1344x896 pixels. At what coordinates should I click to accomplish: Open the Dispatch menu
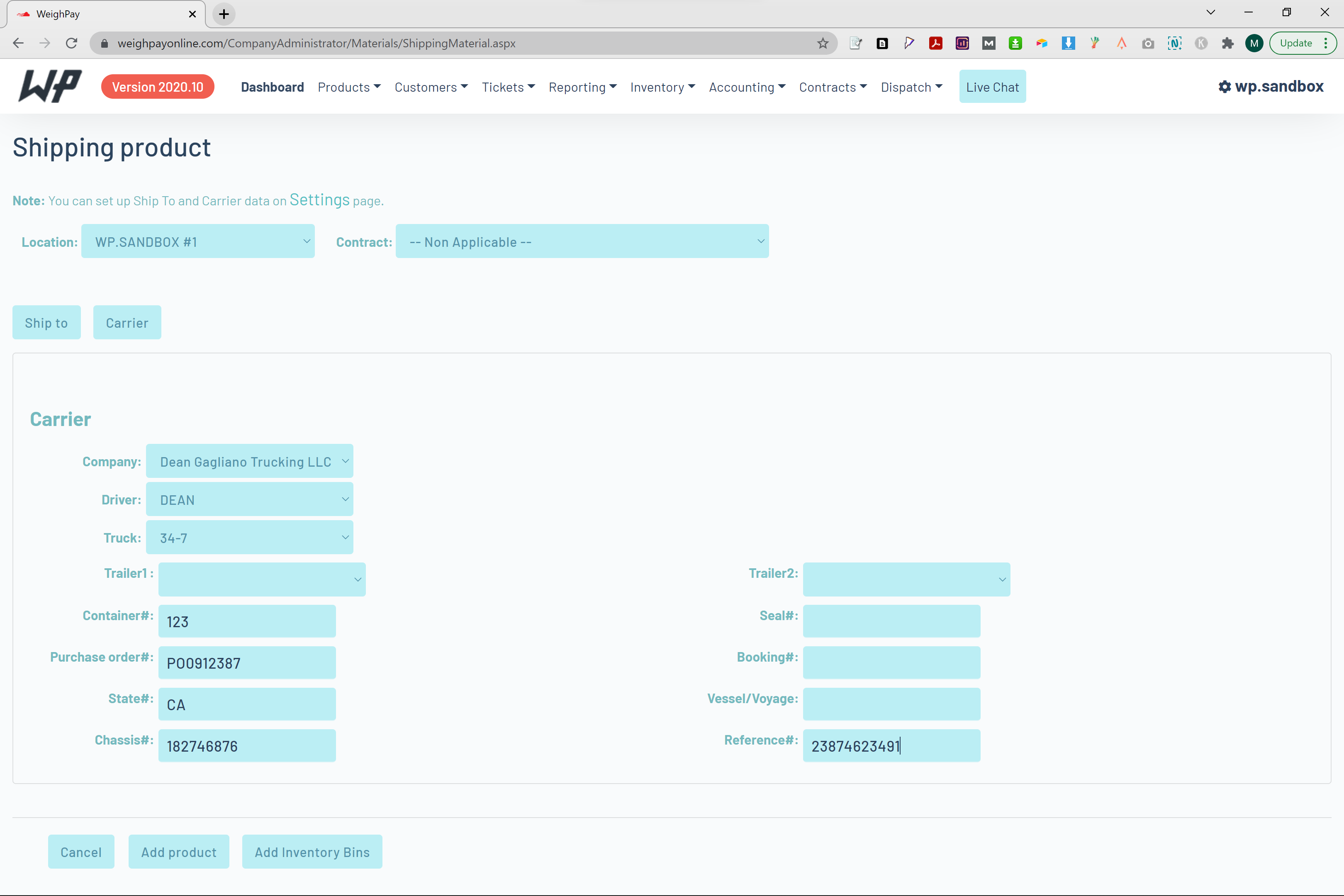pyautogui.click(x=911, y=87)
